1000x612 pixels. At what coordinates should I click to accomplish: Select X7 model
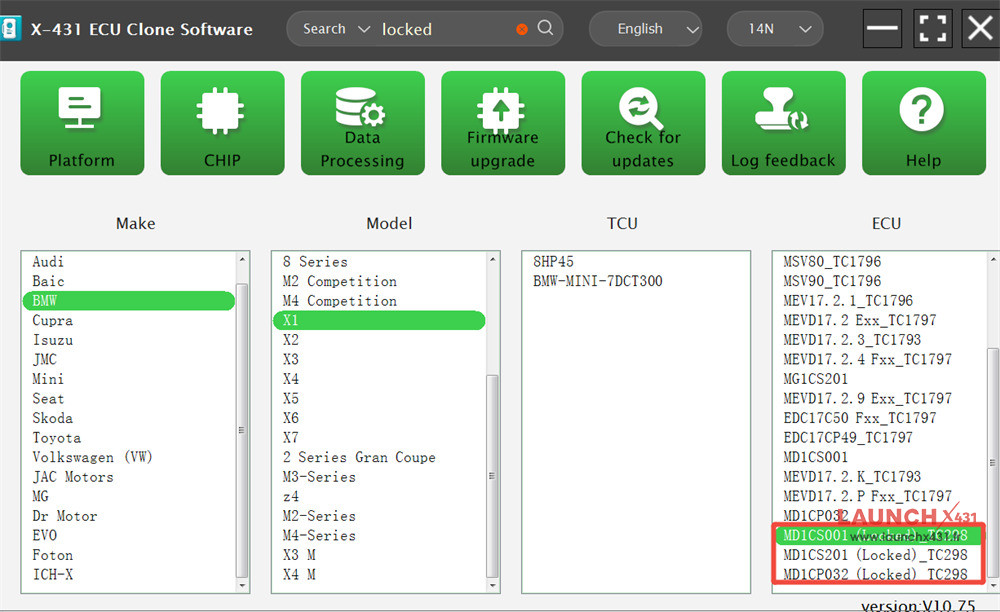pyautogui.click(x=379, y=437)
